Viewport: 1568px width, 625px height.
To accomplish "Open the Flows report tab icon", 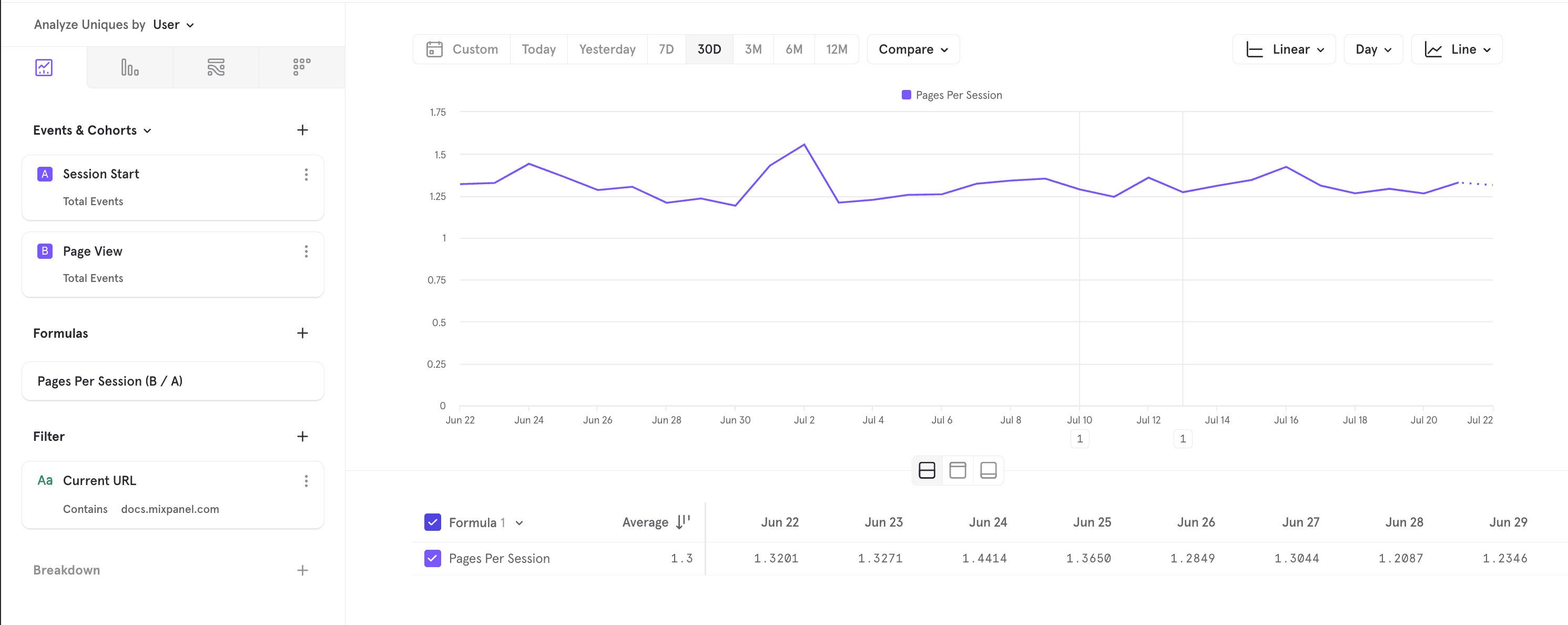I will point(216,67).
